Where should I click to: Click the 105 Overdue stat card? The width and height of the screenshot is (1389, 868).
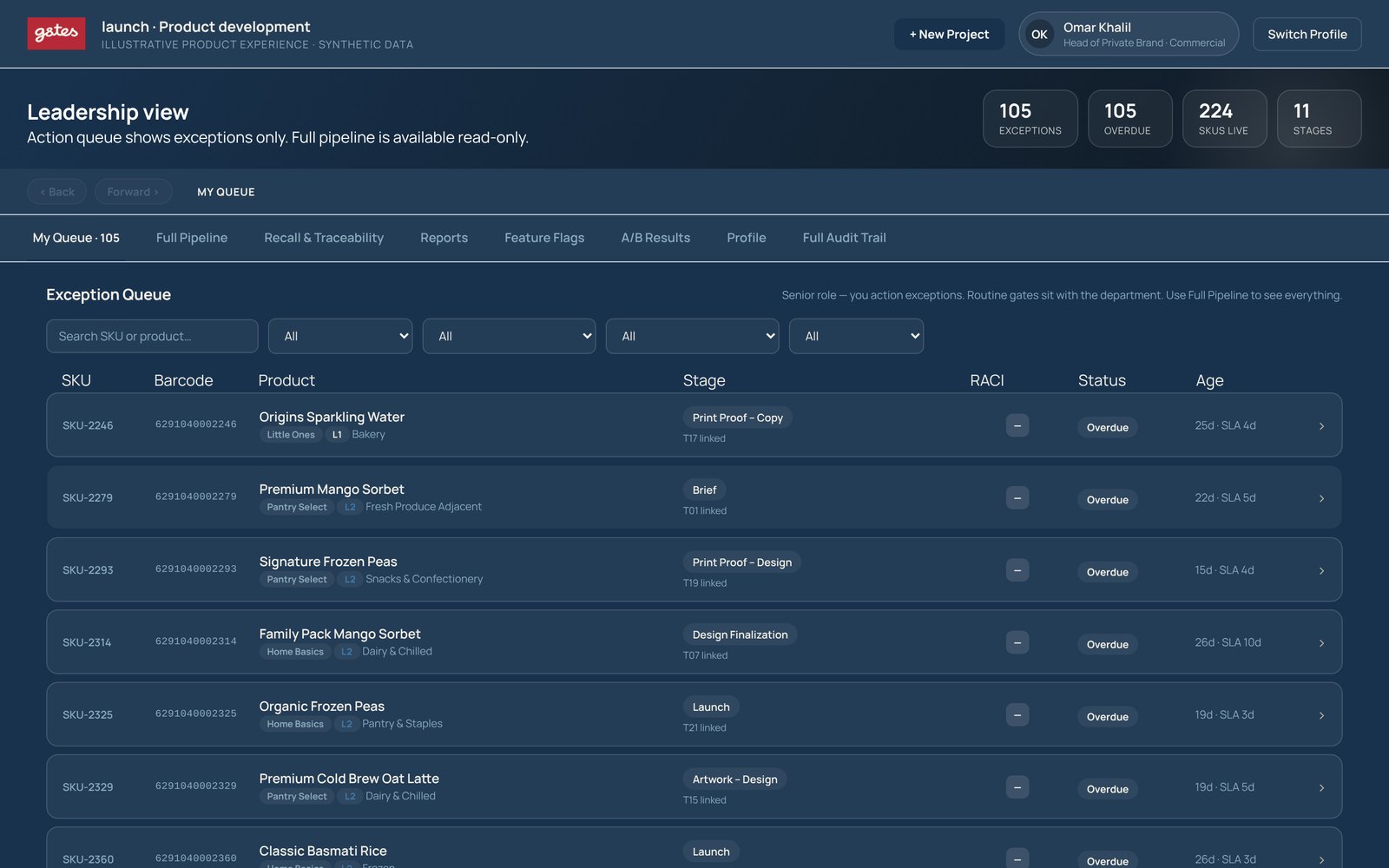coord(1129,119)
